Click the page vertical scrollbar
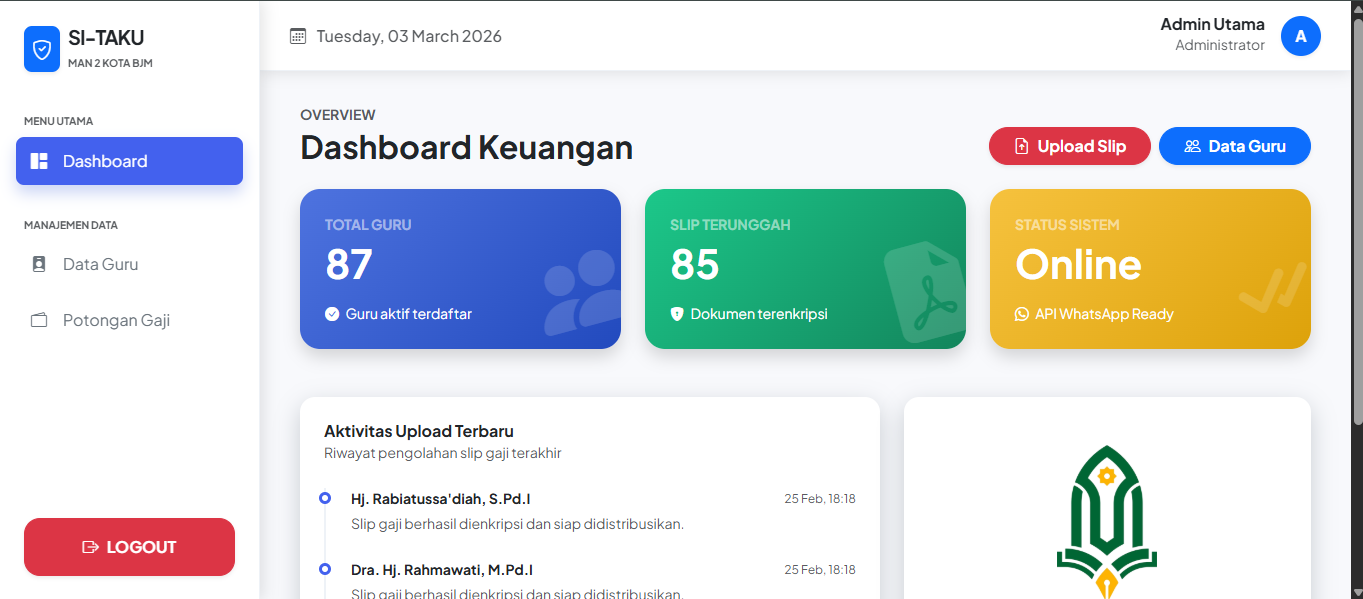Viewport: 1363px width, 599px height. coord(1356,220)
